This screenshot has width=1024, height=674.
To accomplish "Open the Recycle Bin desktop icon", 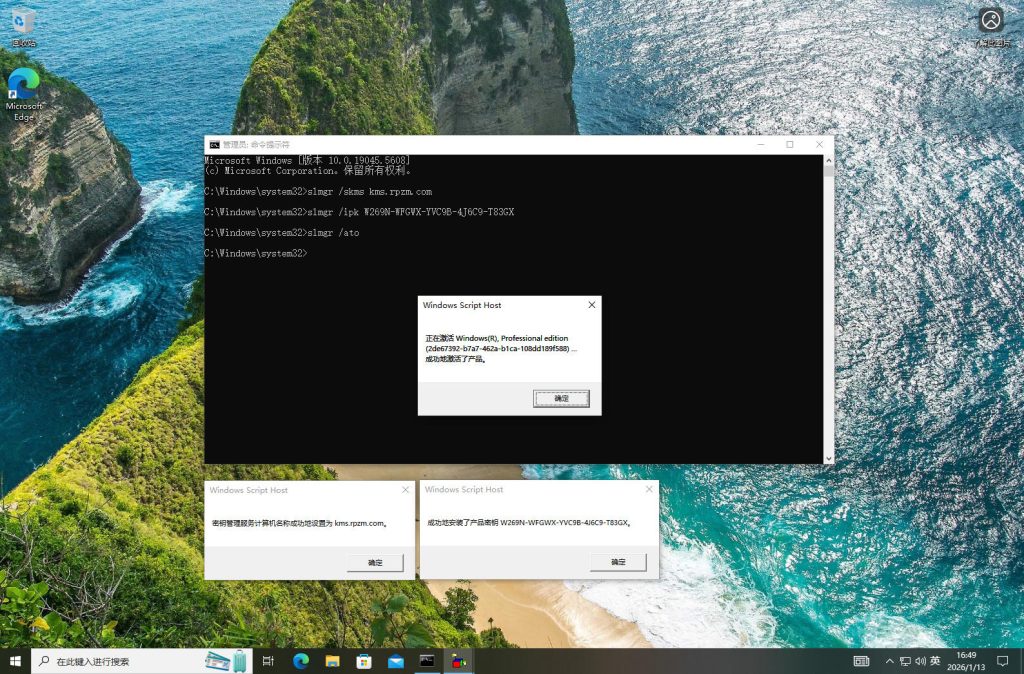I will (23, 26).
